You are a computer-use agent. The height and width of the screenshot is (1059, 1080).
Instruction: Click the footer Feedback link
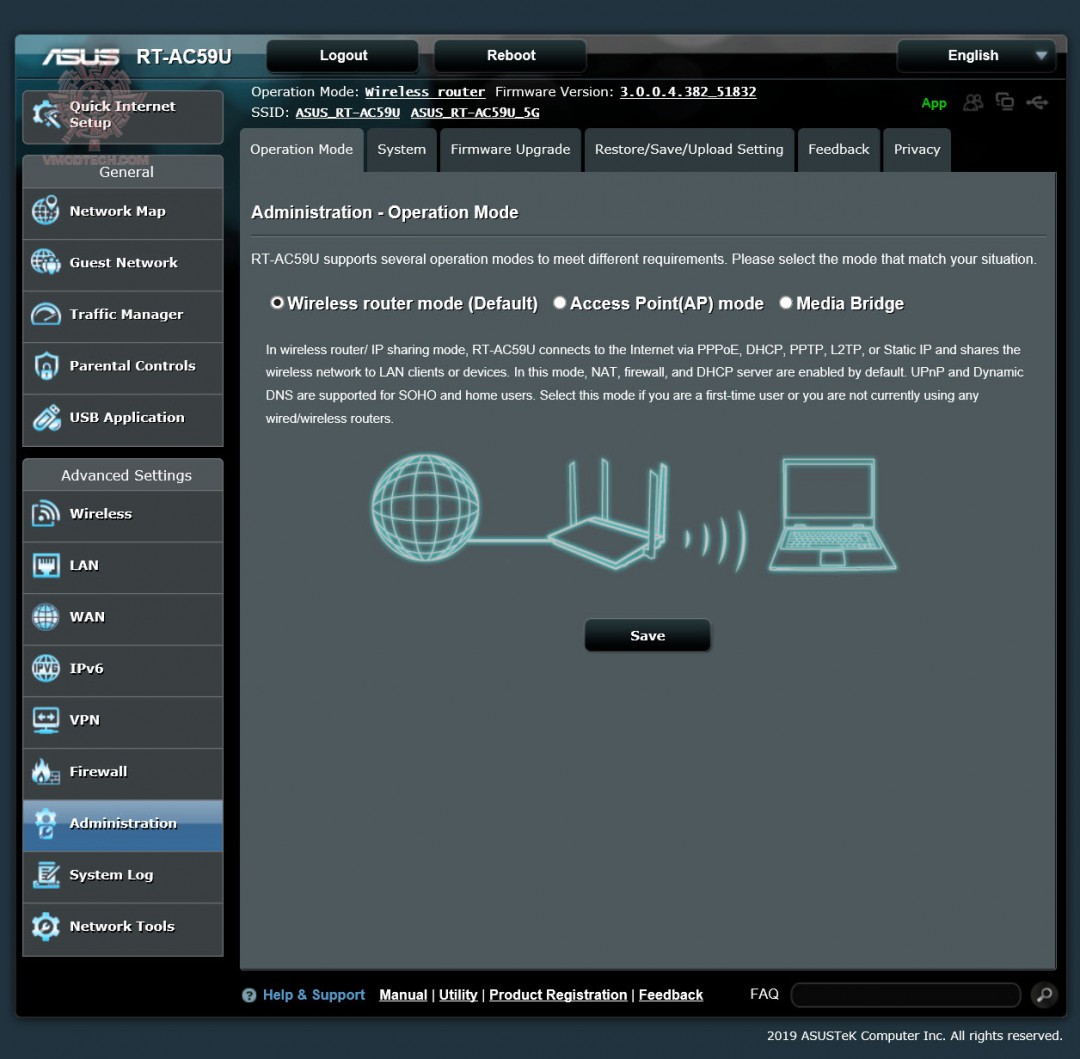coord(671,995)
